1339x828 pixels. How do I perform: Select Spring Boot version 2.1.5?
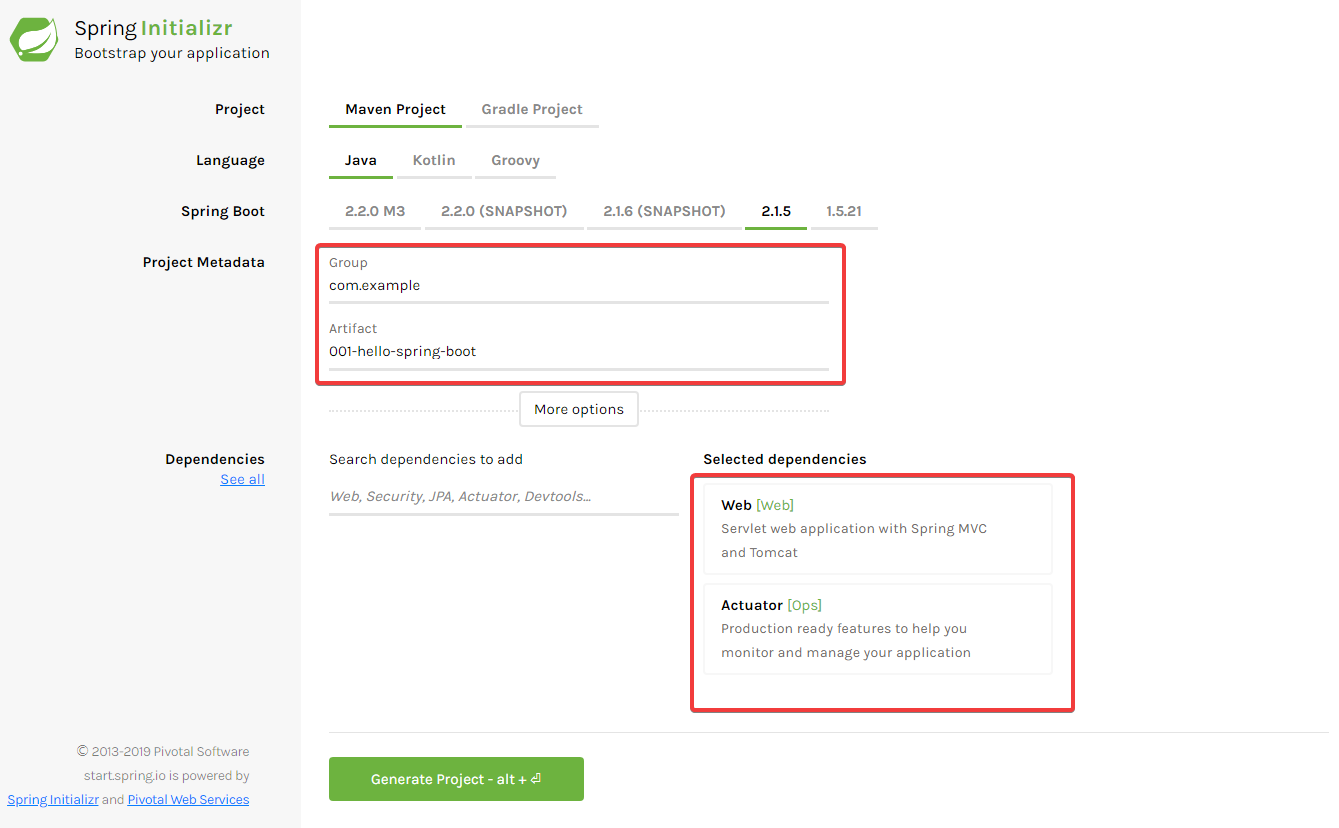[776, 212]
